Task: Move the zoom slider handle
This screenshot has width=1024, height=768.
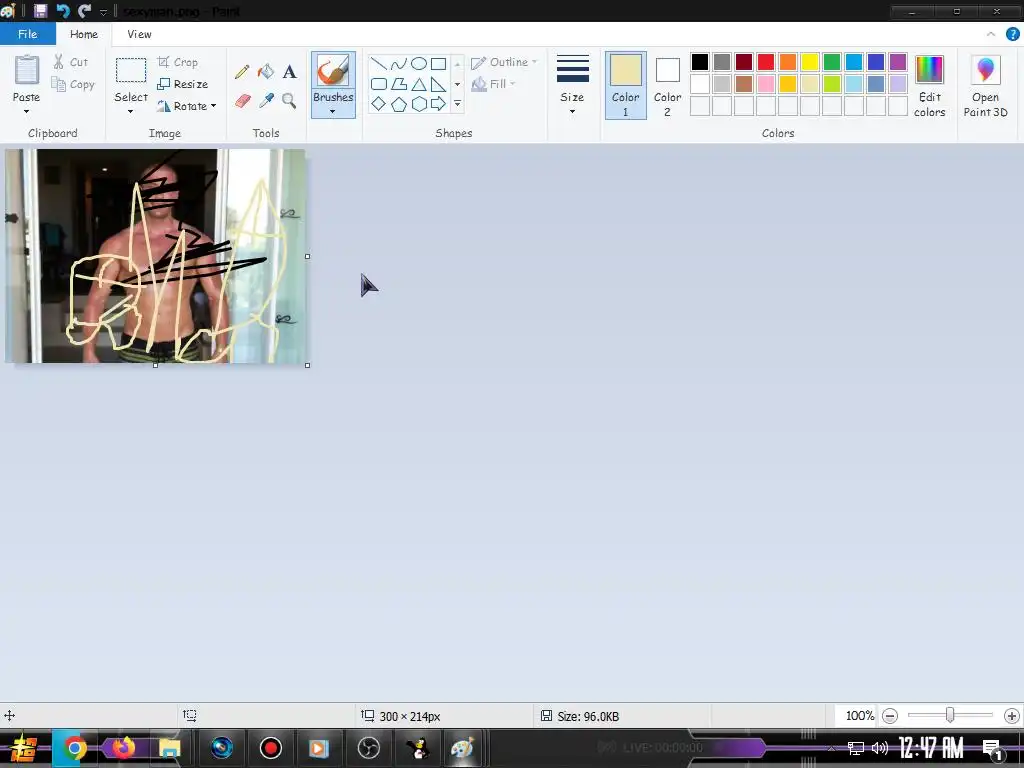Action: pyautogui.click(x=950, y=716)
